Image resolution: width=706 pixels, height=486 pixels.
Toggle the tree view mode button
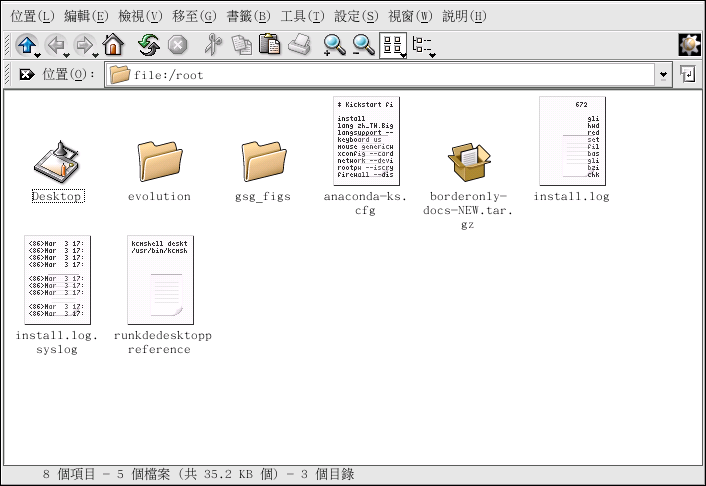[x=423, y=45]
